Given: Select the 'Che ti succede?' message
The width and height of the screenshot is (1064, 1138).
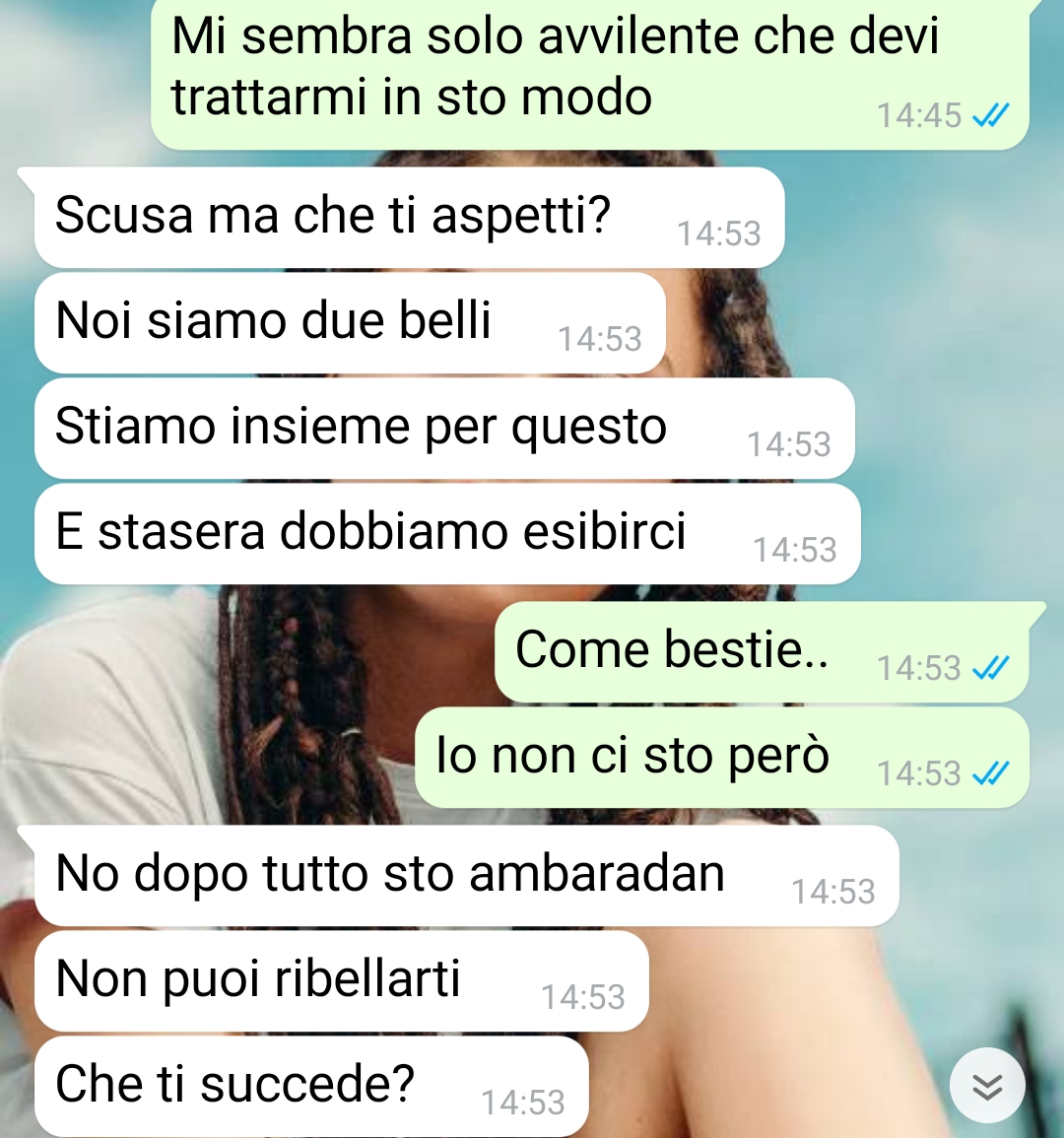Looking at the screenshot, I should (x=311, y=1086).
